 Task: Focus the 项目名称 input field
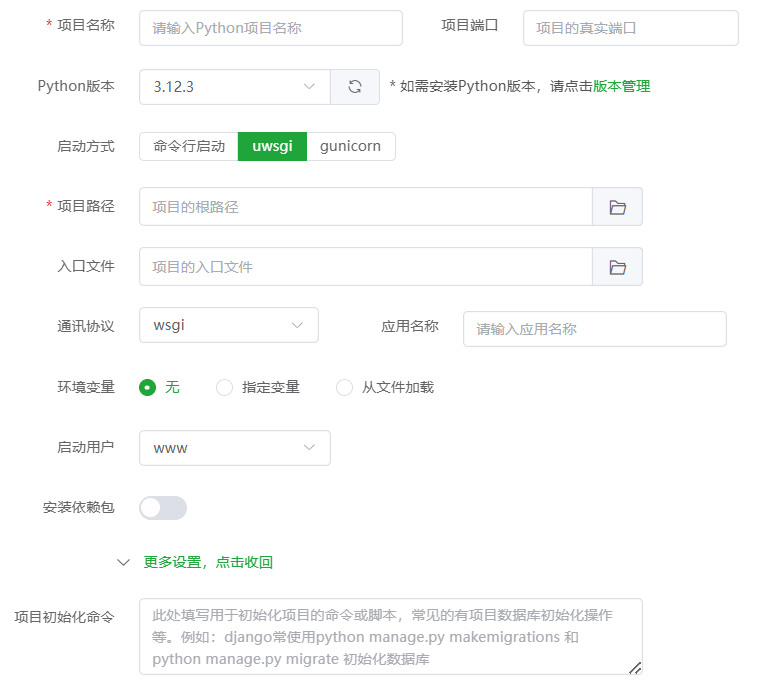pos(271,28)
